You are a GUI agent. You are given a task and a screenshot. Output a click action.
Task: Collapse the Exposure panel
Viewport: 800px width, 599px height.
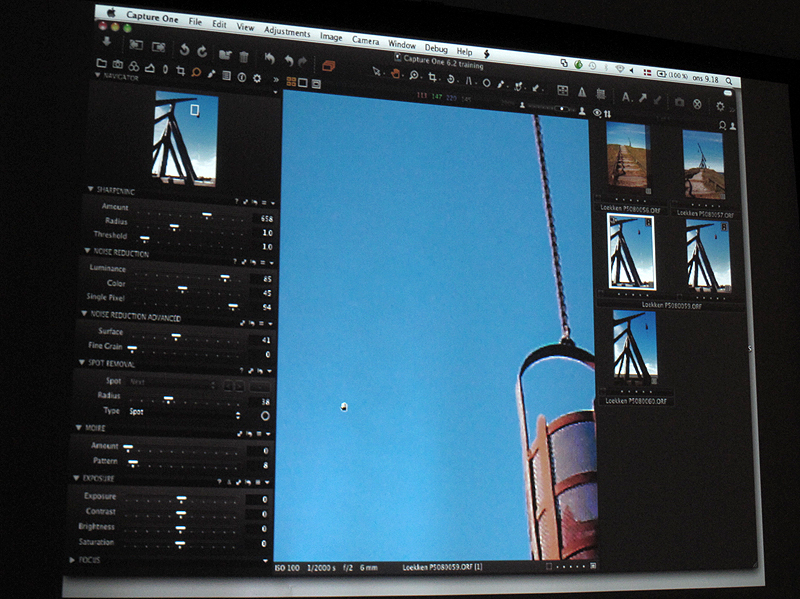point(76,478)
